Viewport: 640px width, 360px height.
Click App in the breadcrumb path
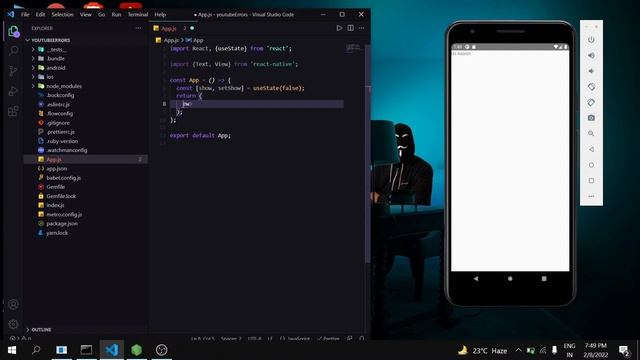(198, 40)
